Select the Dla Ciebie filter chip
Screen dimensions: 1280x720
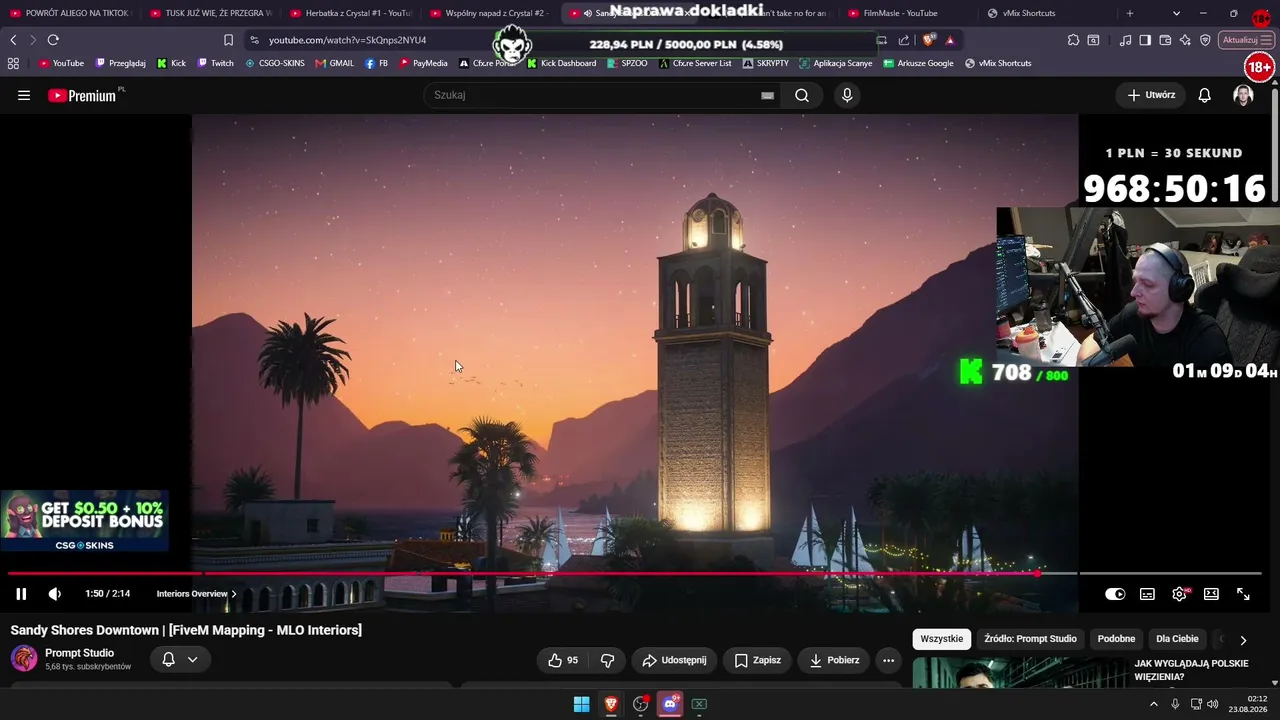[1177, 639]
